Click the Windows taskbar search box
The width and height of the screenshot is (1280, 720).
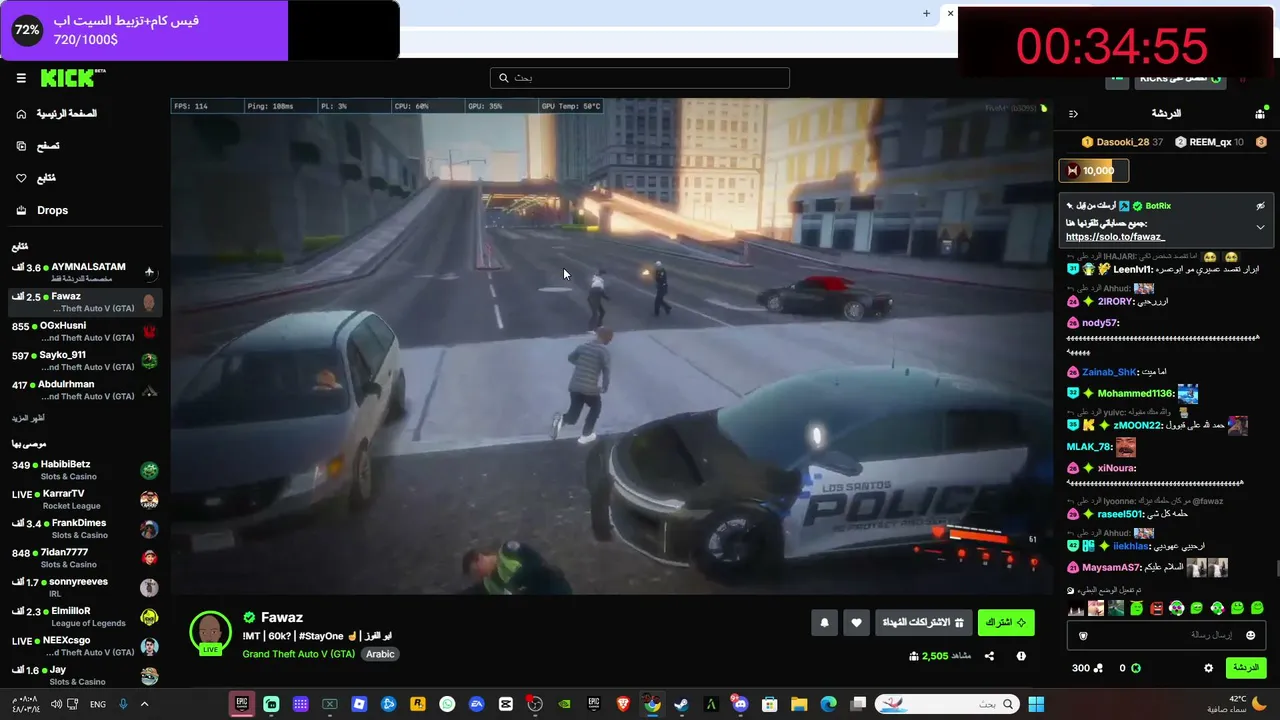click(x=946, y=704)
